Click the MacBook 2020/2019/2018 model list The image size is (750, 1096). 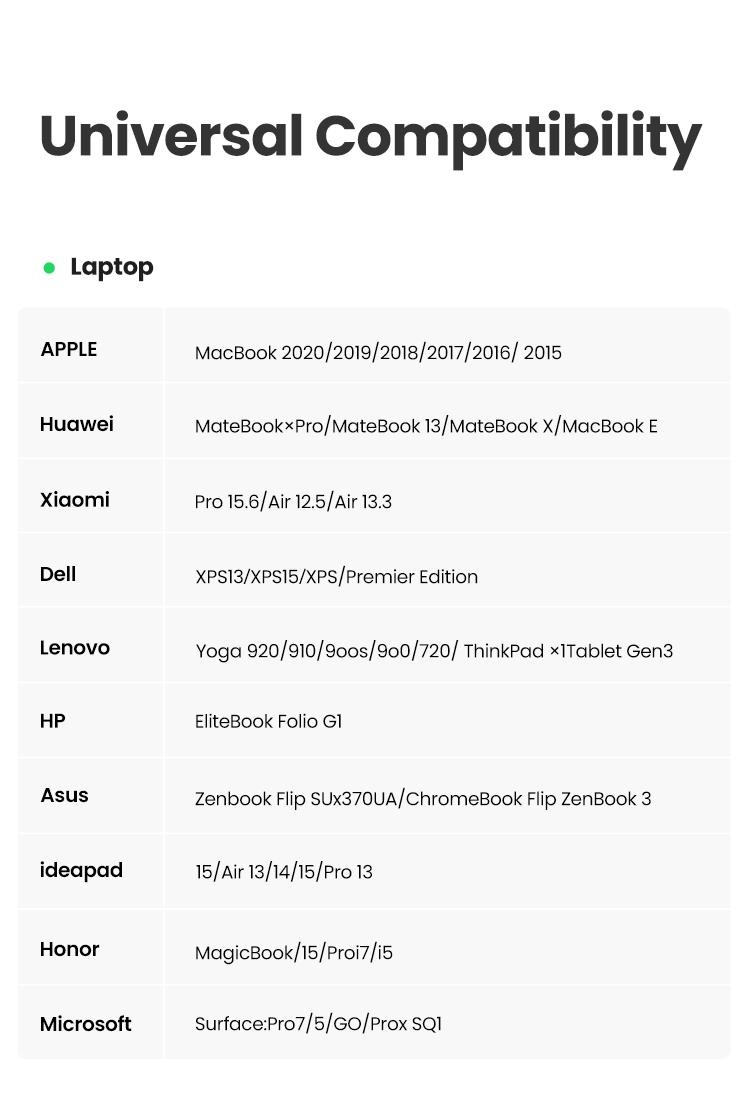[378, 353]
